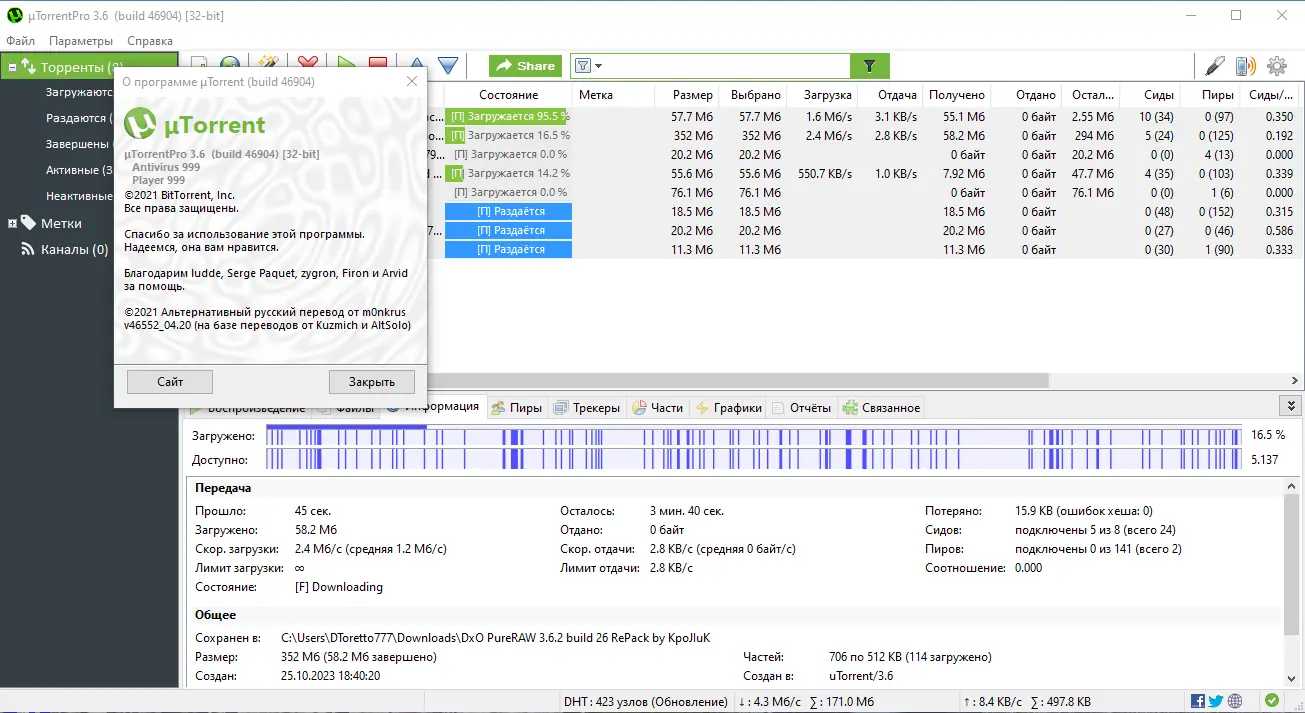Screen dimensions: 1305x713
Task: Switch to the Трекеры tab
Action: click(x=588, y=407)
